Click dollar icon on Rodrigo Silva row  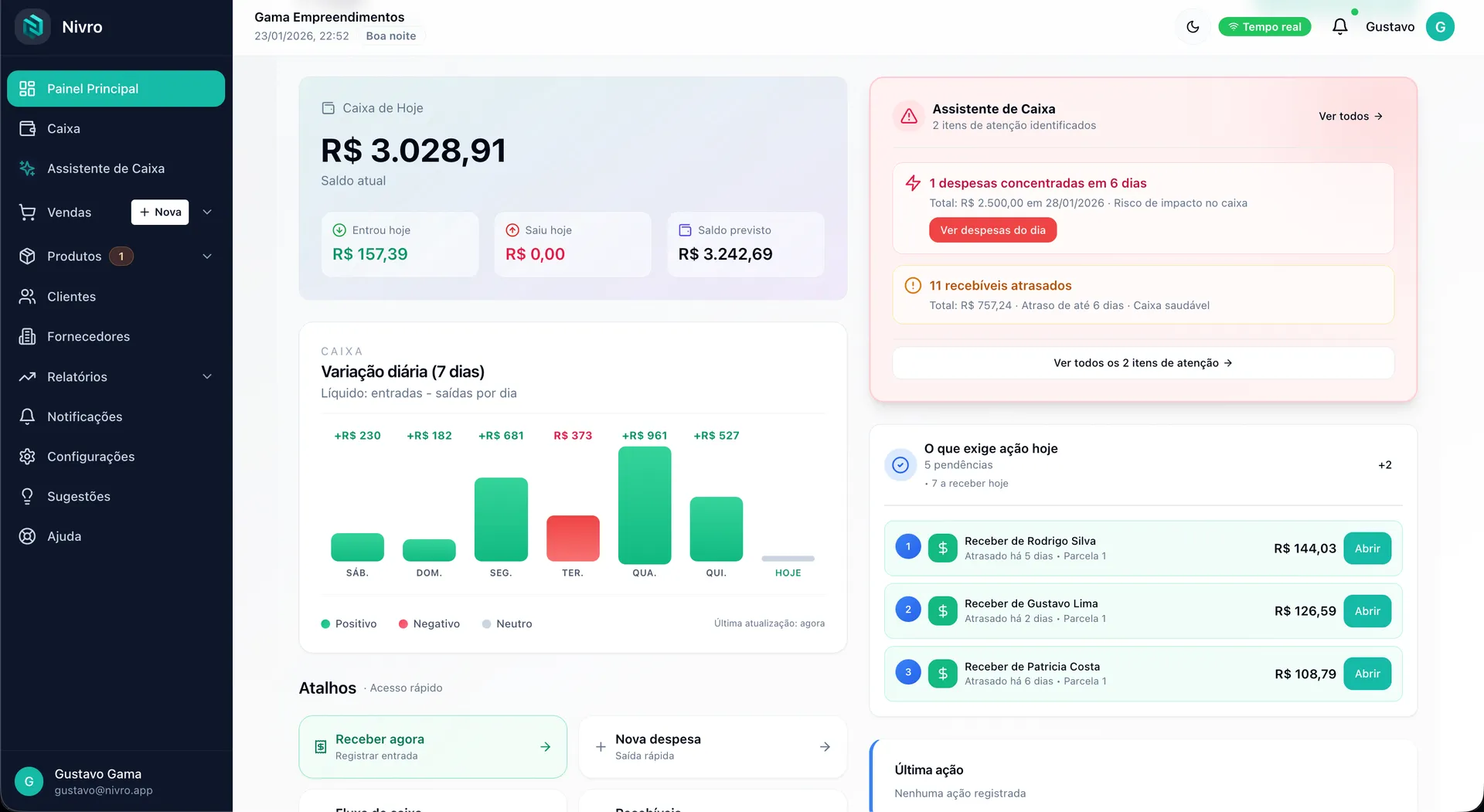point(942,549)
